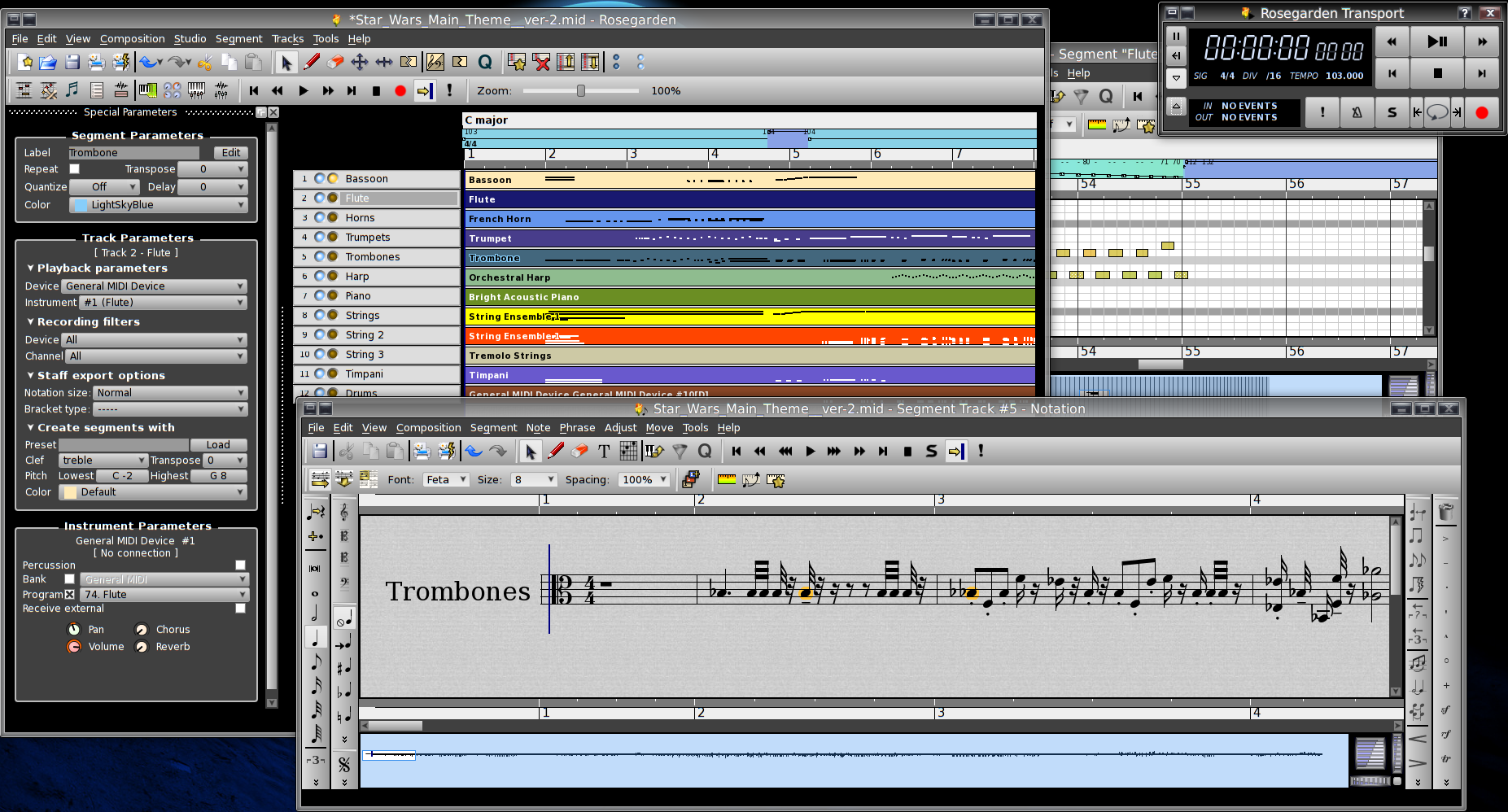Viewport: 1508px width, 812px height.
Task: Click the Highest pitch G 8 button
Action: point(218,476)
